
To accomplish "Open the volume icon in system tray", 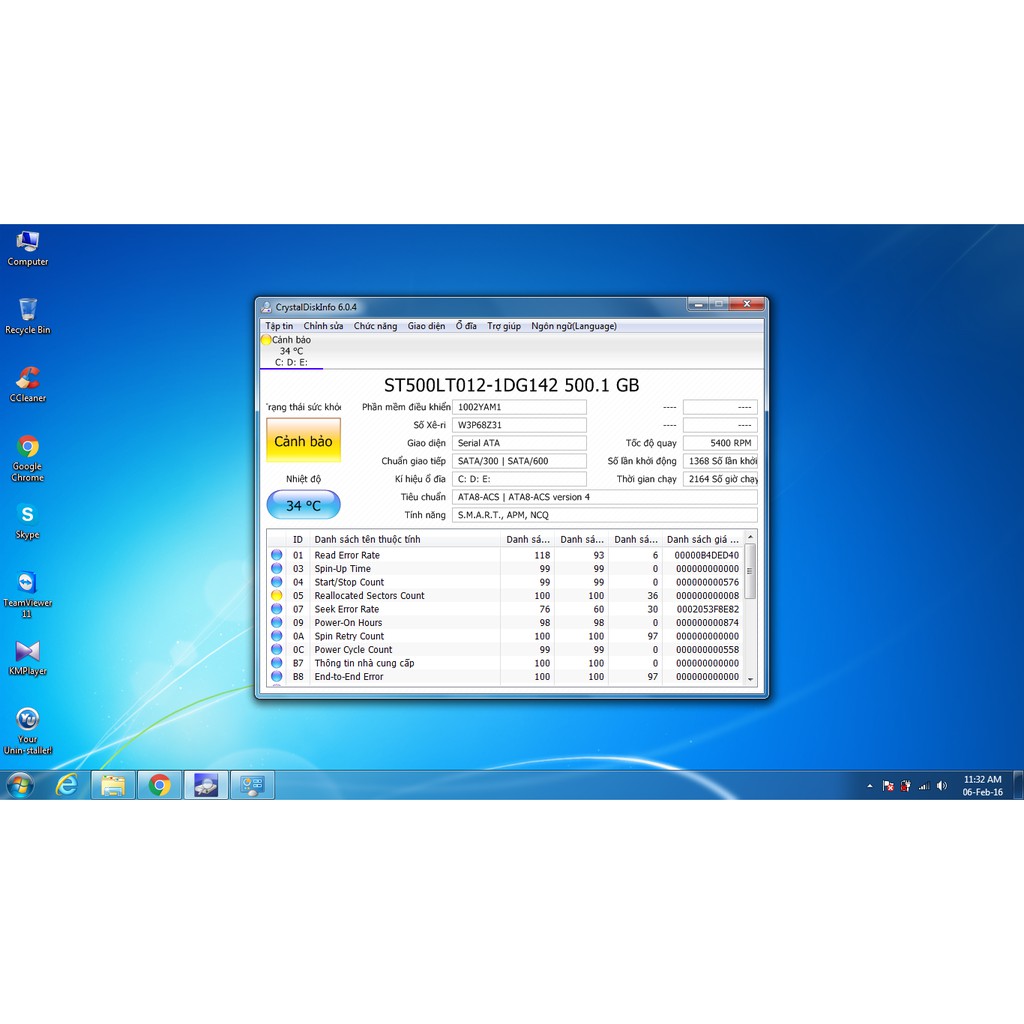I will [x=941, y=786].
